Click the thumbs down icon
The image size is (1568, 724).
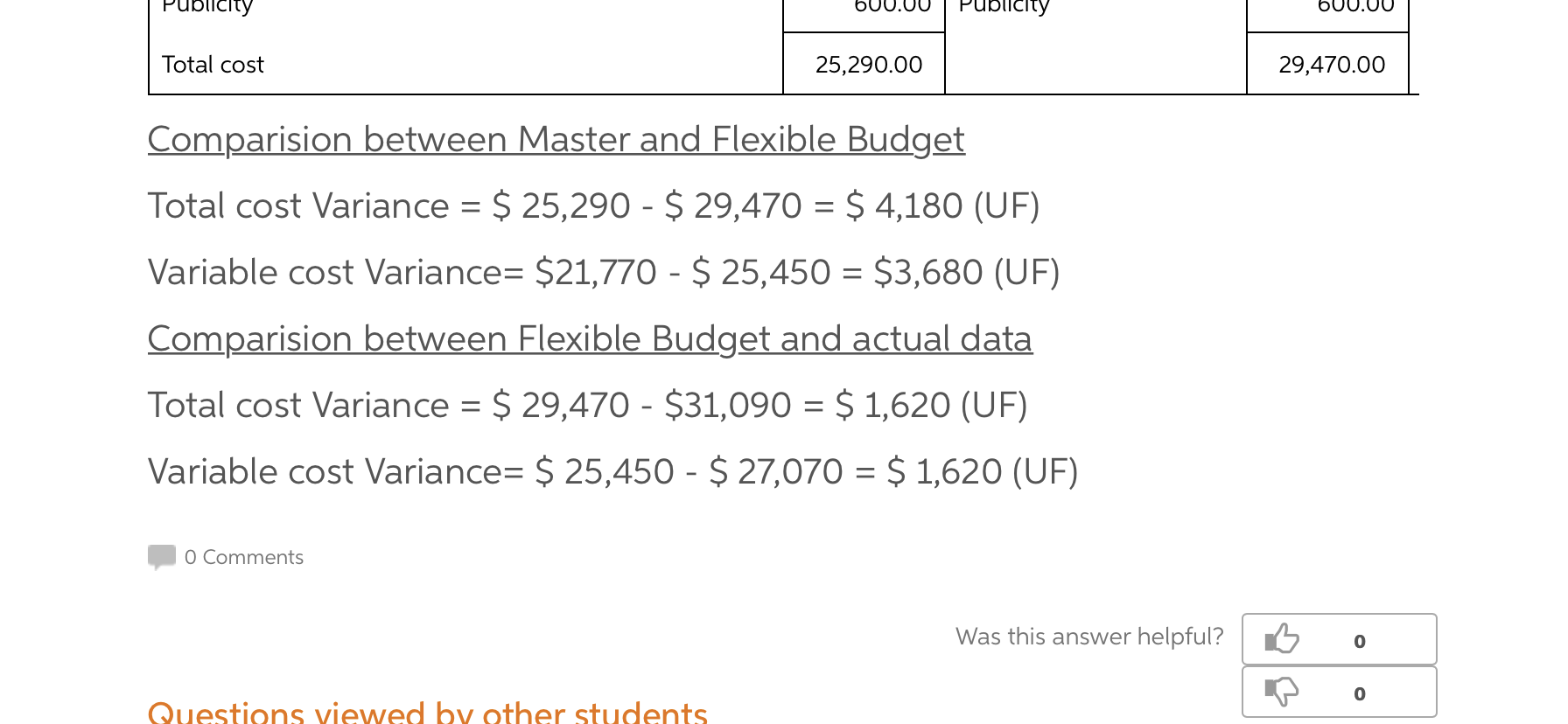[x=1282, y=692]
